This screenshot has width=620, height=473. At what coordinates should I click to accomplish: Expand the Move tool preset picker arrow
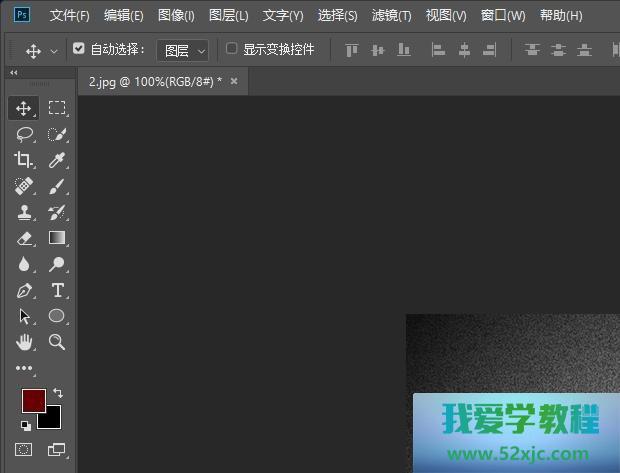54,50
